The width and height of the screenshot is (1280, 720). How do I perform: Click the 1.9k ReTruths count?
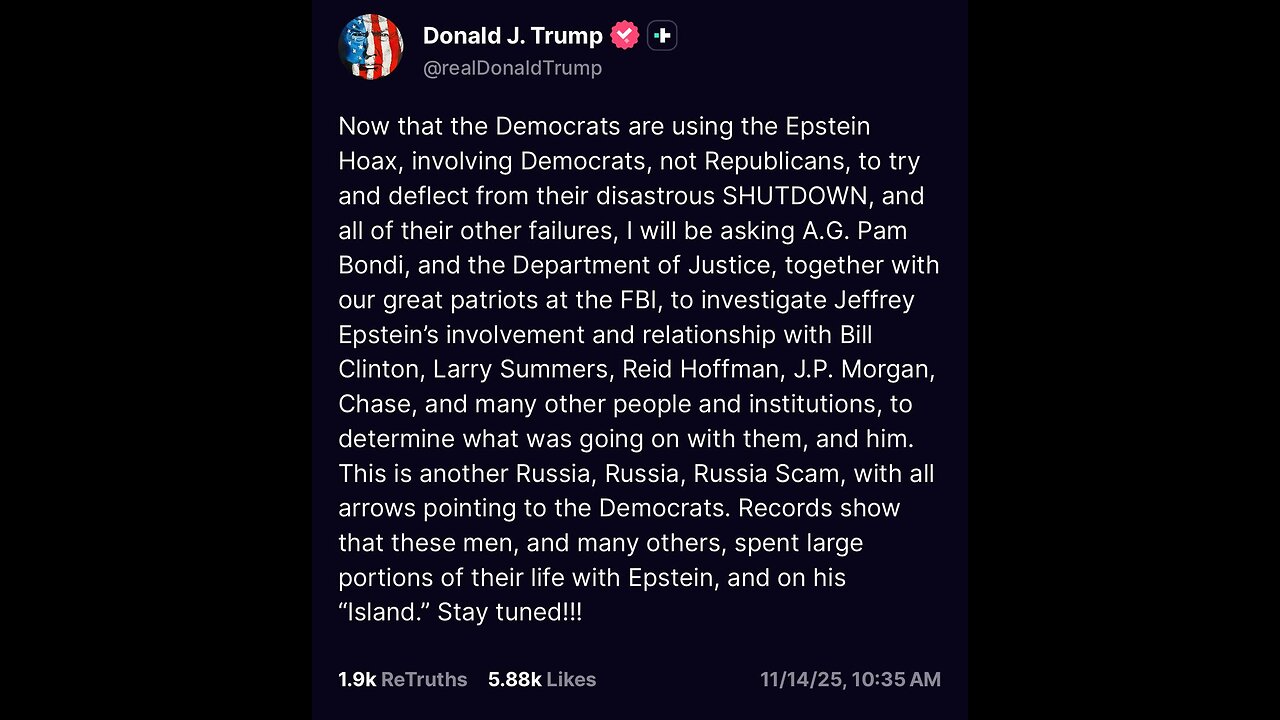[402, 679]
